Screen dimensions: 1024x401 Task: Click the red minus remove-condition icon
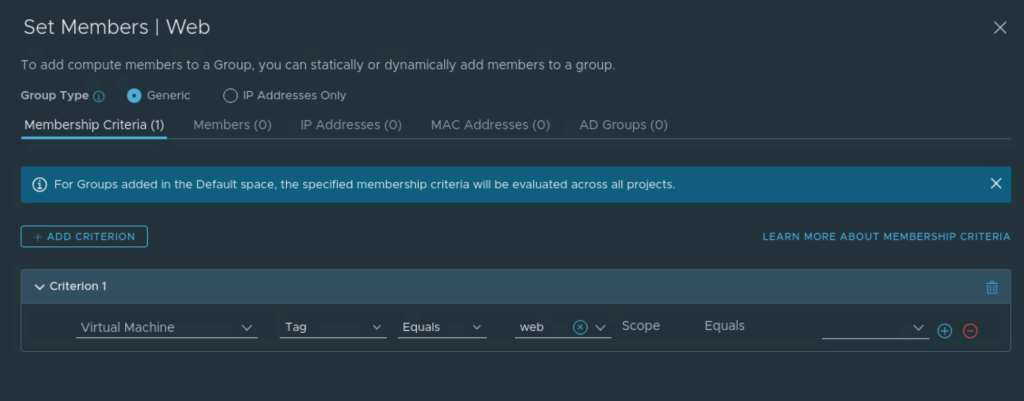click(969, 331)
